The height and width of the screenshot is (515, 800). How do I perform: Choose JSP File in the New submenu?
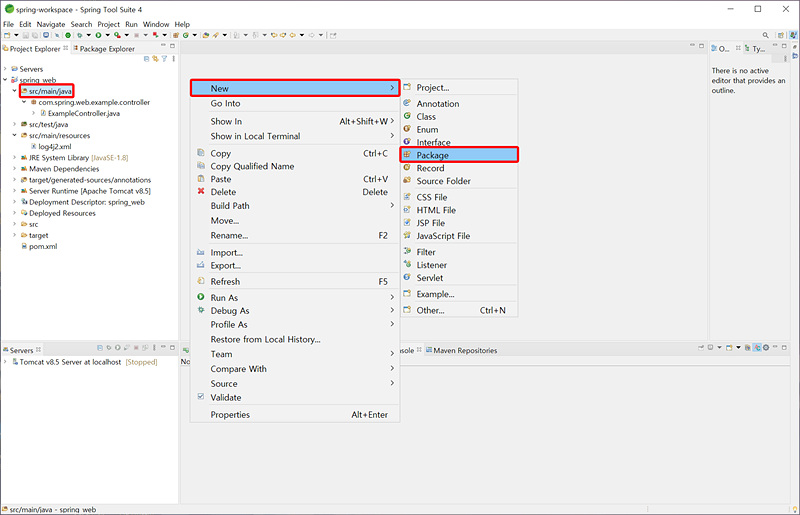[x=459, y=223]
